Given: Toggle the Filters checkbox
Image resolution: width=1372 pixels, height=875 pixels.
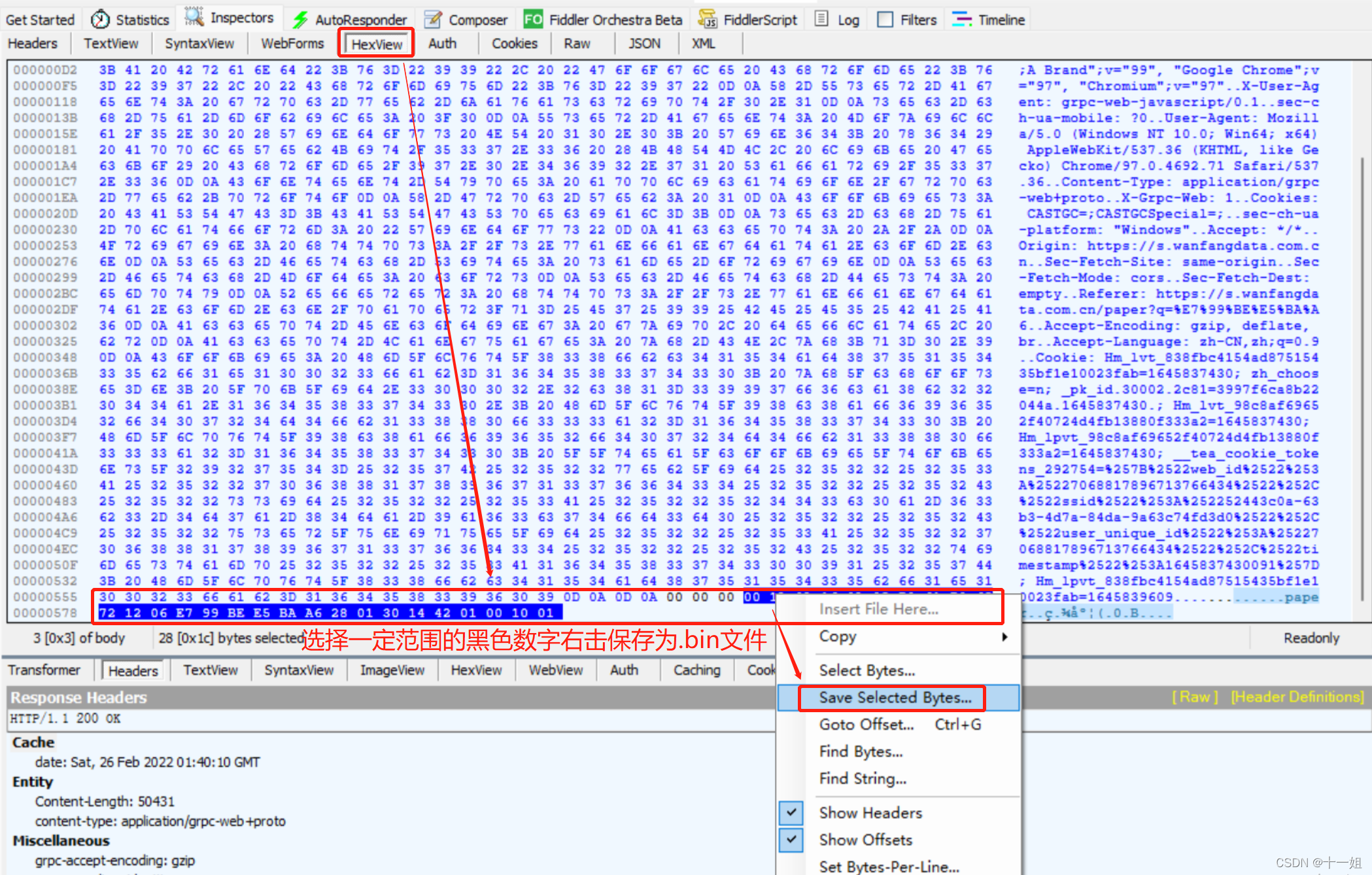Looking at the screenshot, I should (x=885, y=20).
